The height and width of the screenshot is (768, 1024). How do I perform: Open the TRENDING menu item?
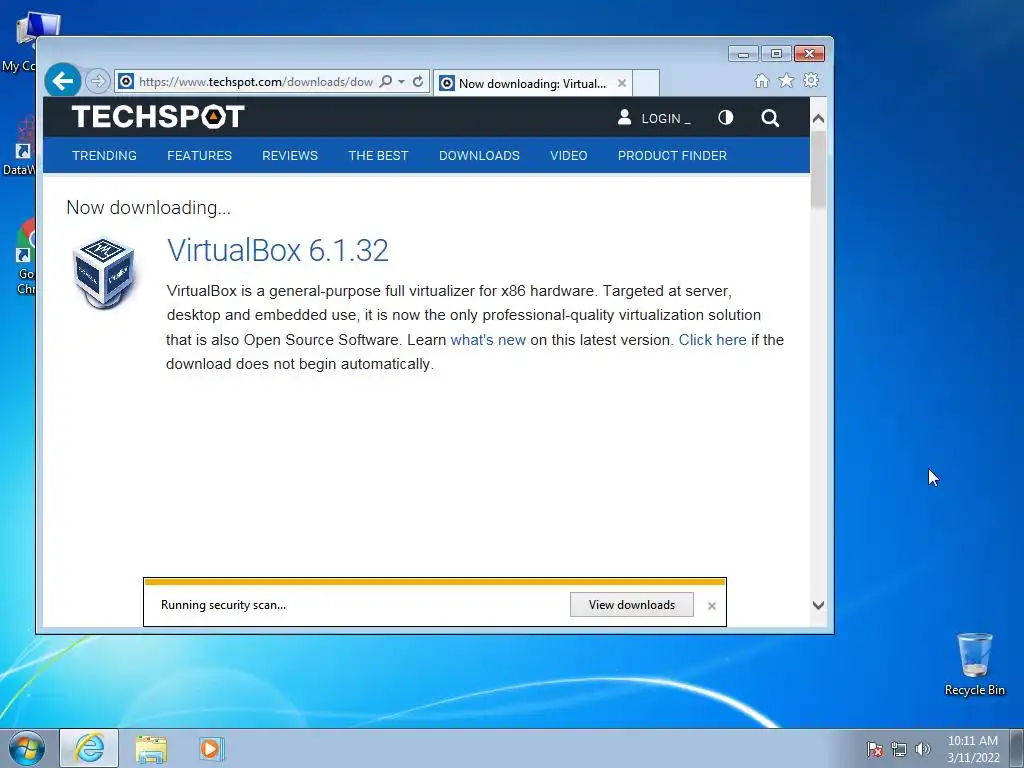tap(104, 155)
